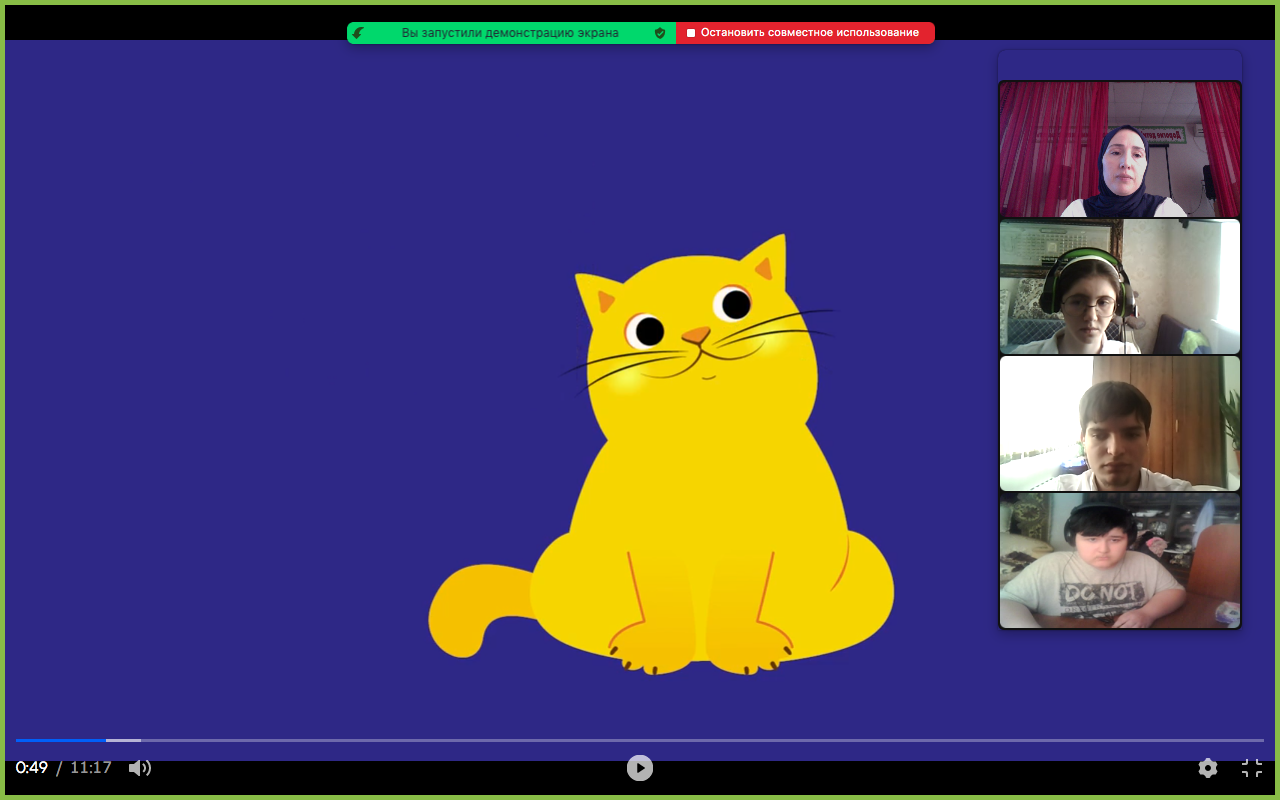The width and height of the screenshot is (1280, 800).
Task: Click the 'Вы запустили демонстрацию экрана' label
Action: click(510, 33)
